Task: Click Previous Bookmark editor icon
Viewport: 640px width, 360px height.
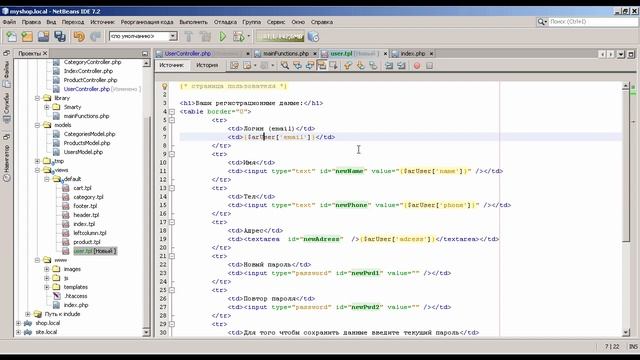Action: (348, 65)
